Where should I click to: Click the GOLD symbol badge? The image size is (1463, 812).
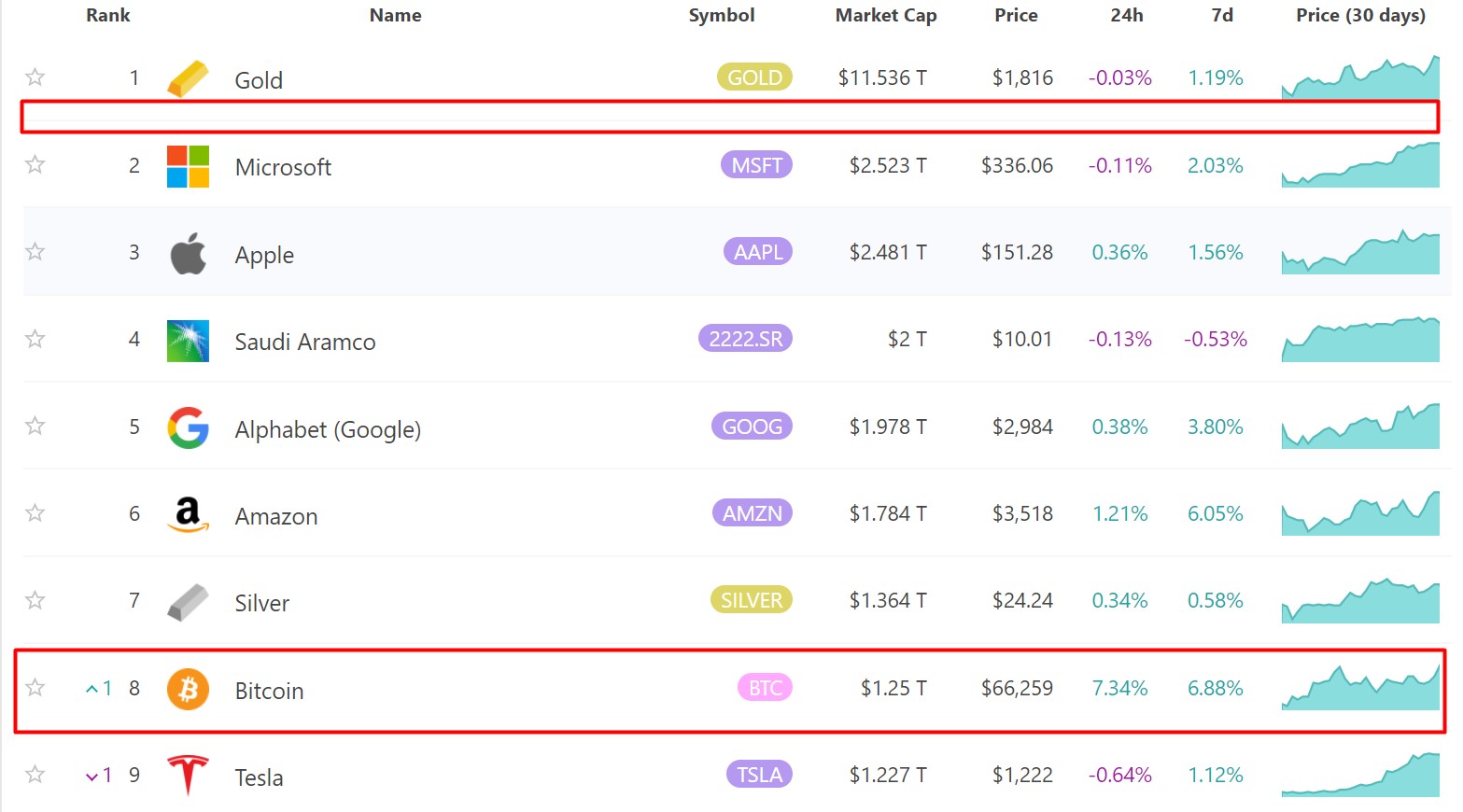[754, 77]
